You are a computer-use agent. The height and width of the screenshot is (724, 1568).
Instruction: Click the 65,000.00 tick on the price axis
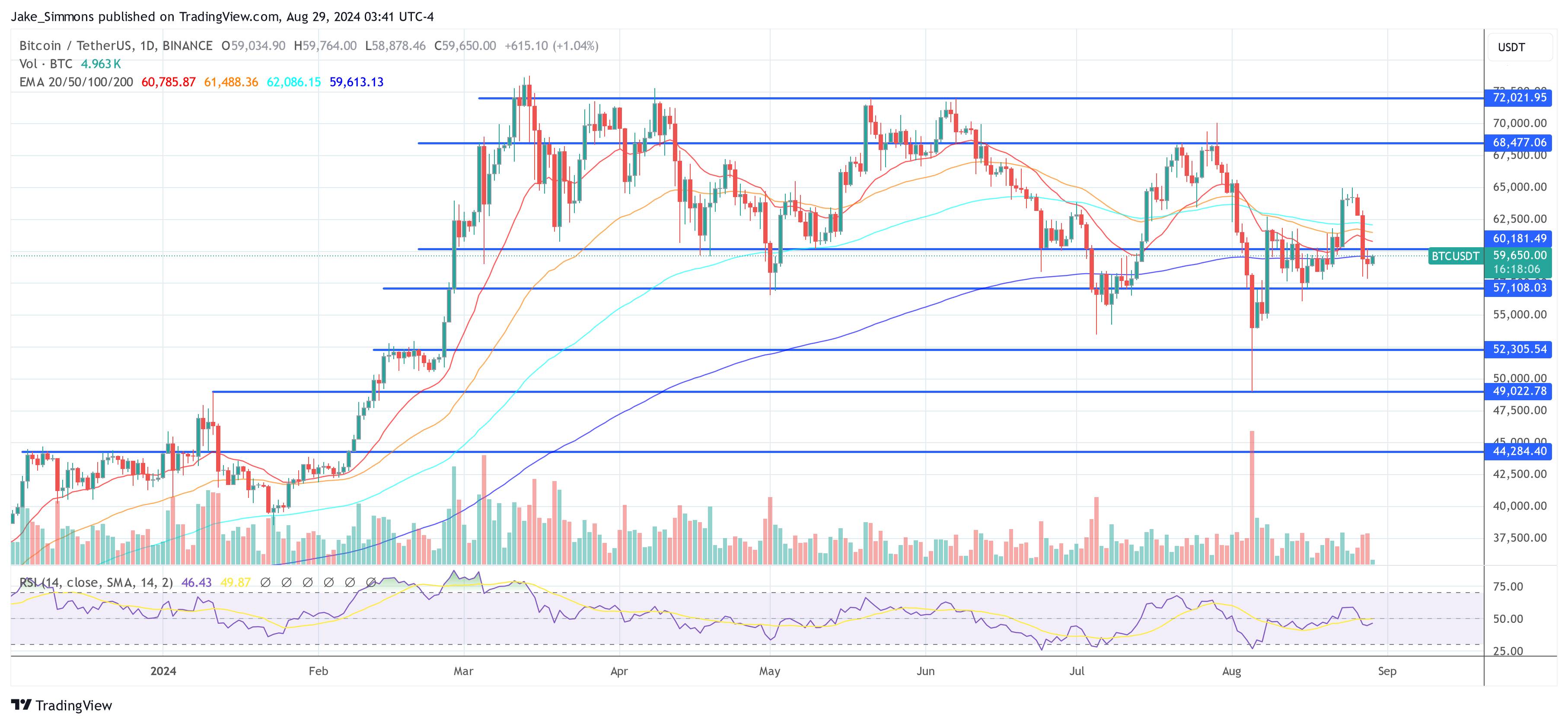(1519, 187)
